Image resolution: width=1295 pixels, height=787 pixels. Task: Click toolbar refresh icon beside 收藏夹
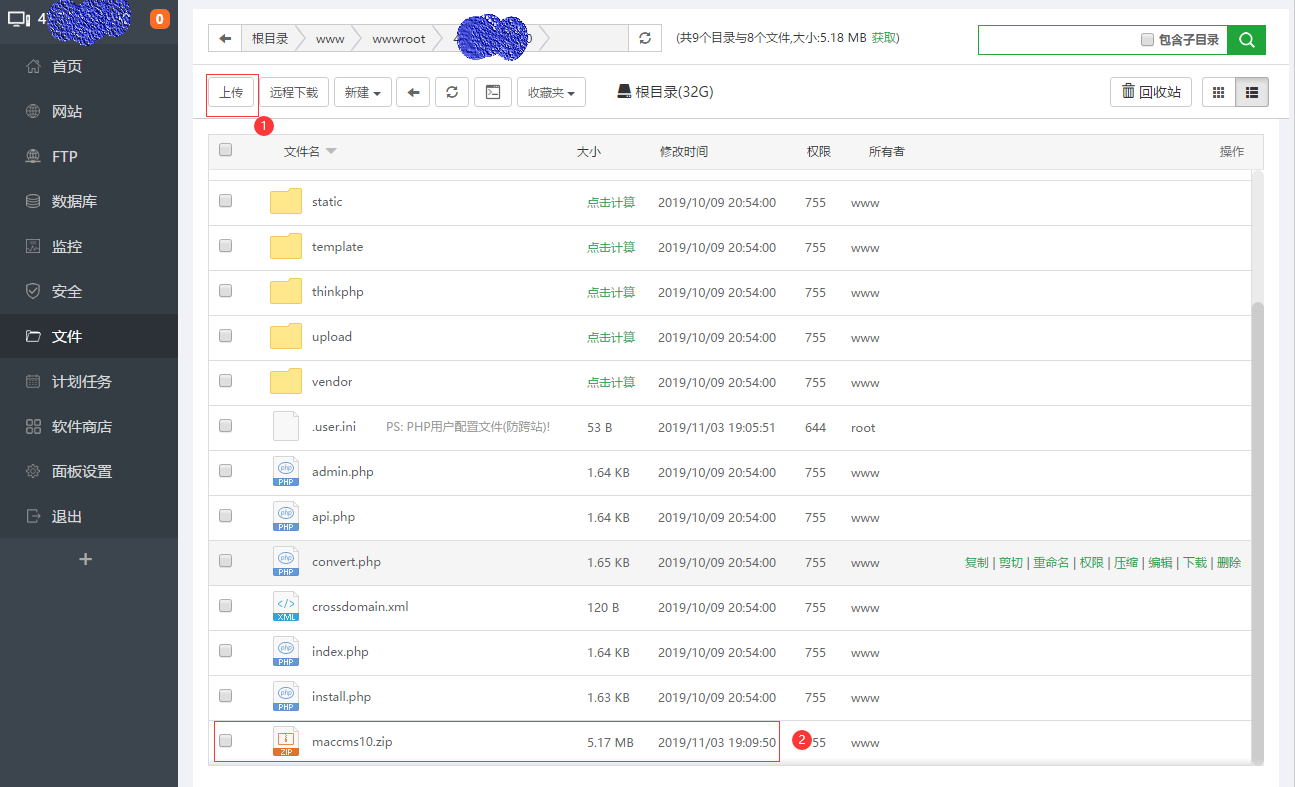pyautogui.click(x=452, y=92)
